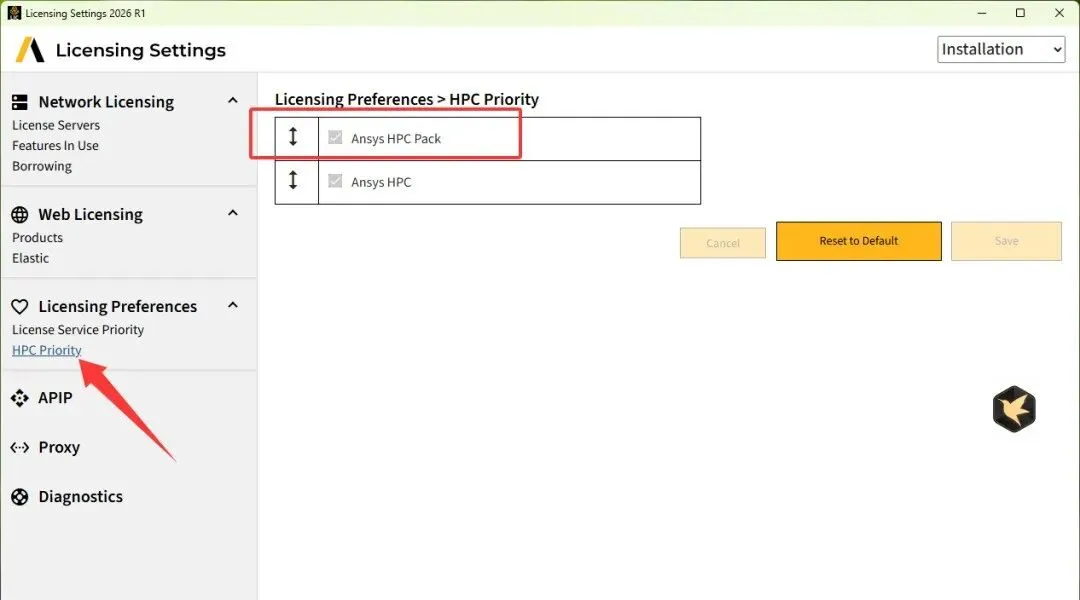1080x600 pixels.
Task: Collapse the Licensing Preferences section
Action: coord(233,304)
